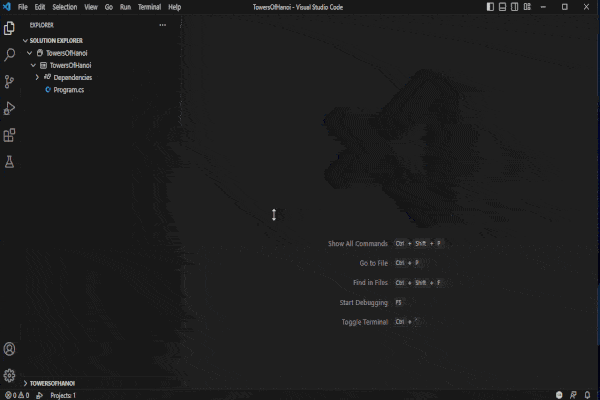Open the Terminal menu

tap(148, 7)
